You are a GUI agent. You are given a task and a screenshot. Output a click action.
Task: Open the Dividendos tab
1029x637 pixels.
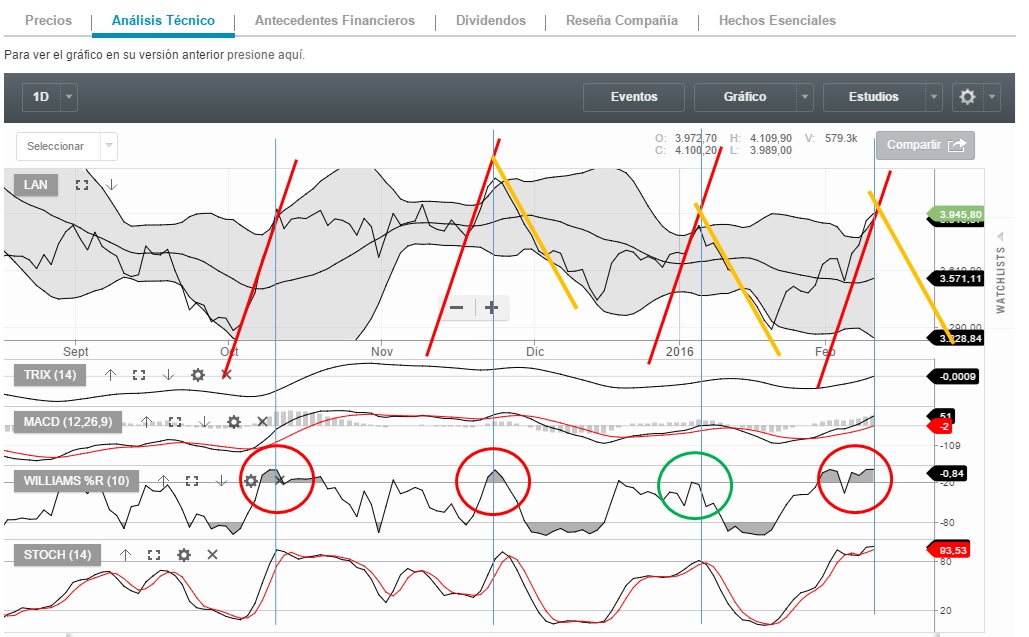tap(491, 20)
